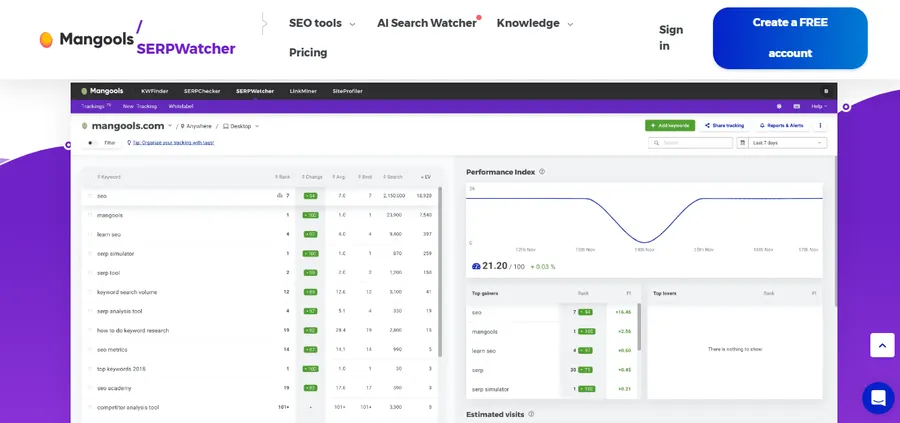Sort the table by Change column
The image size is (900, 423).
click(312, 177)
